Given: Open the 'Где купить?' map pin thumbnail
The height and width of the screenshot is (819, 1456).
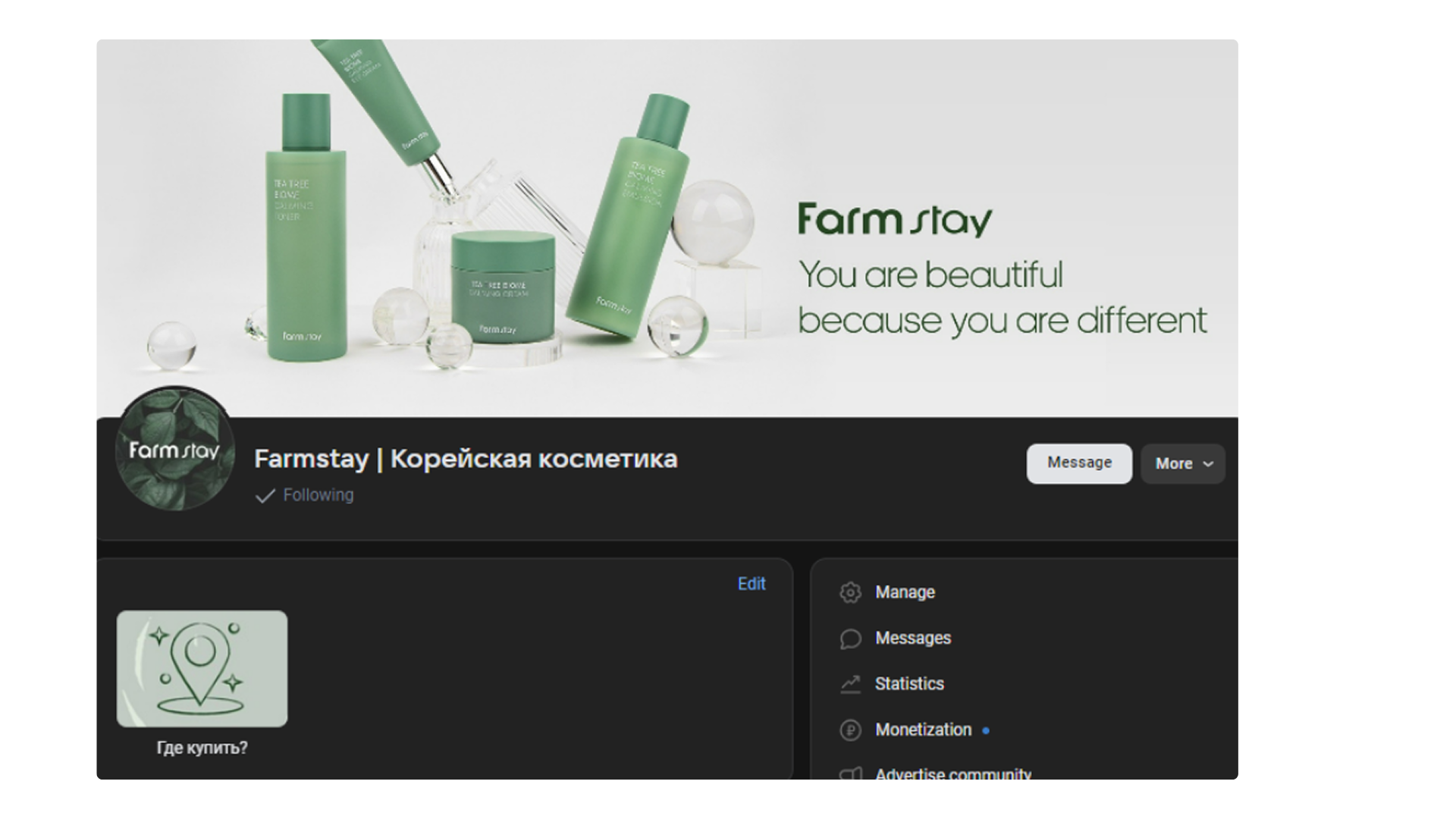Looking at the screenshot, I should (202, 669).
